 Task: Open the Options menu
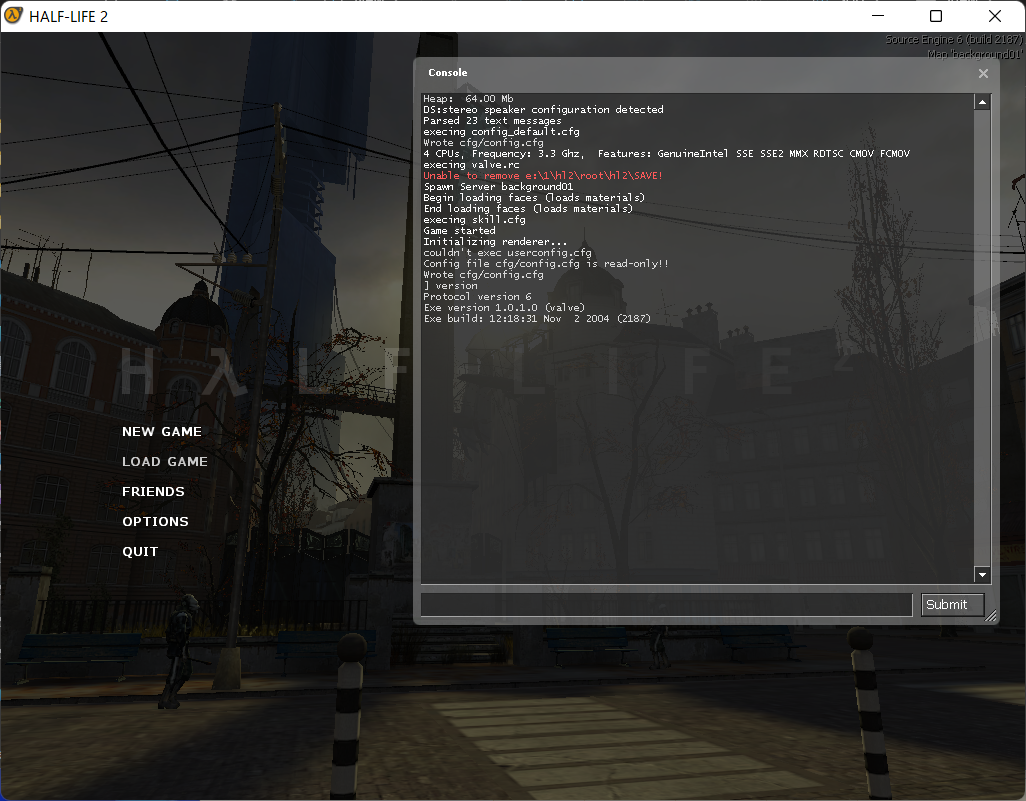click(x=155, y=522)
